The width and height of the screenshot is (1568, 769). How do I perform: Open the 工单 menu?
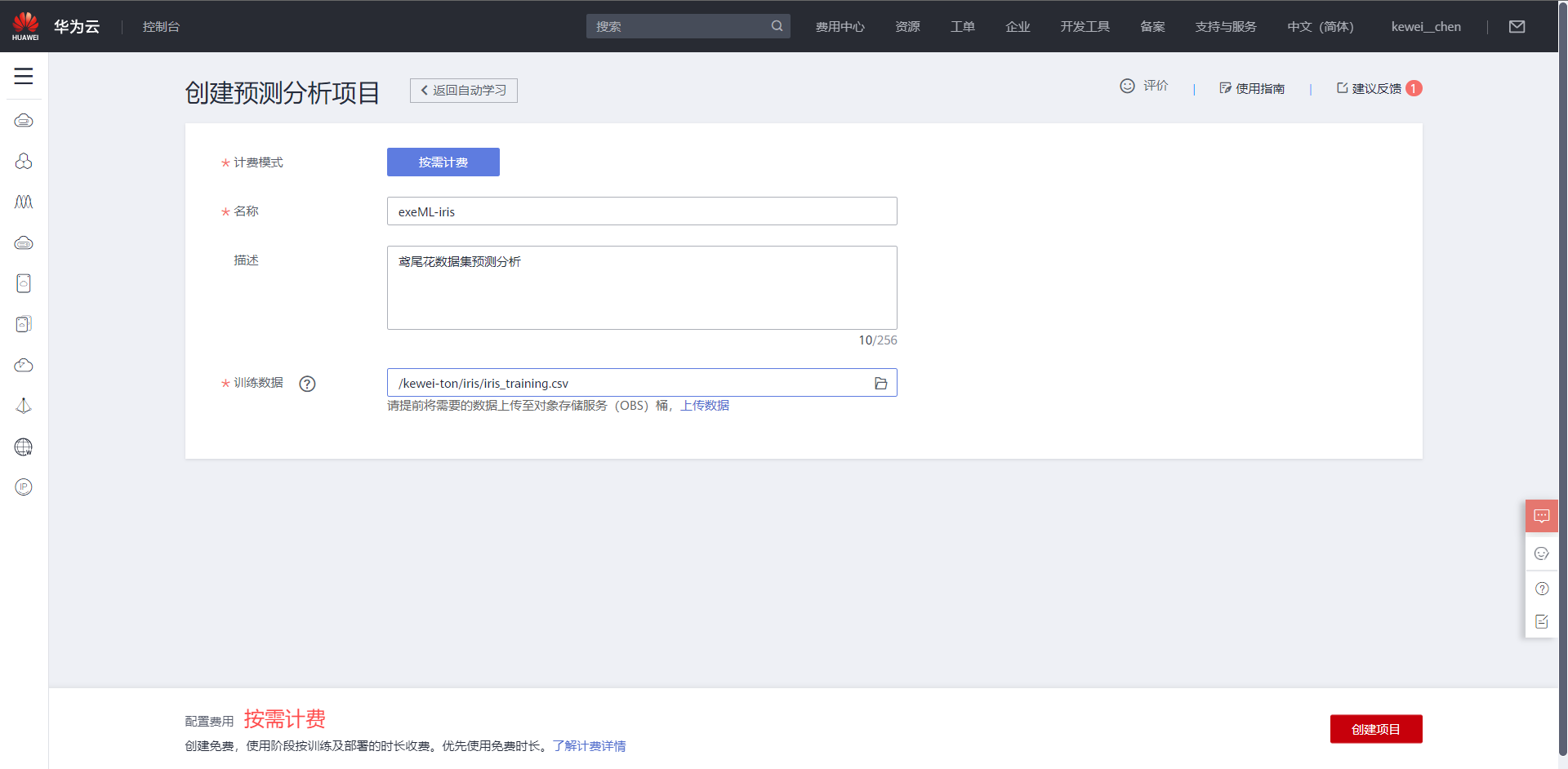(x=963, y=27)
